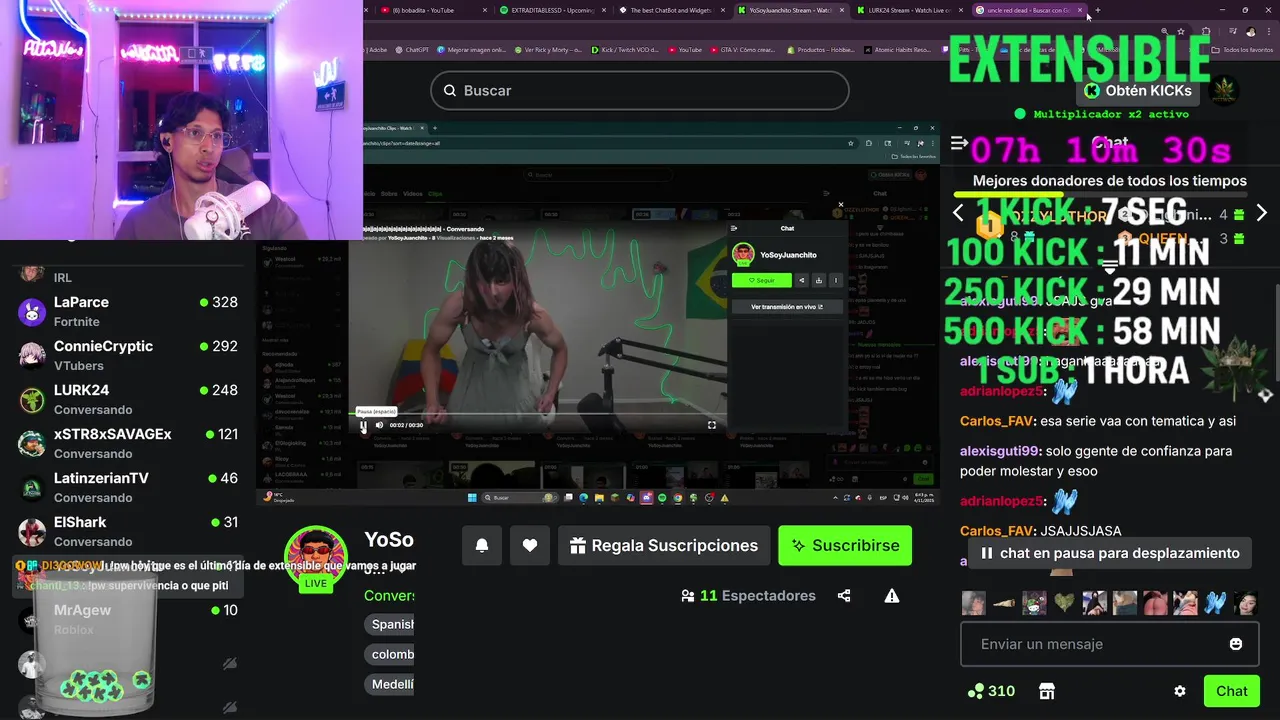Open LURK24 channel in sidebar
The width and height of the screenshot is (1280, 720).
[128, 399]
